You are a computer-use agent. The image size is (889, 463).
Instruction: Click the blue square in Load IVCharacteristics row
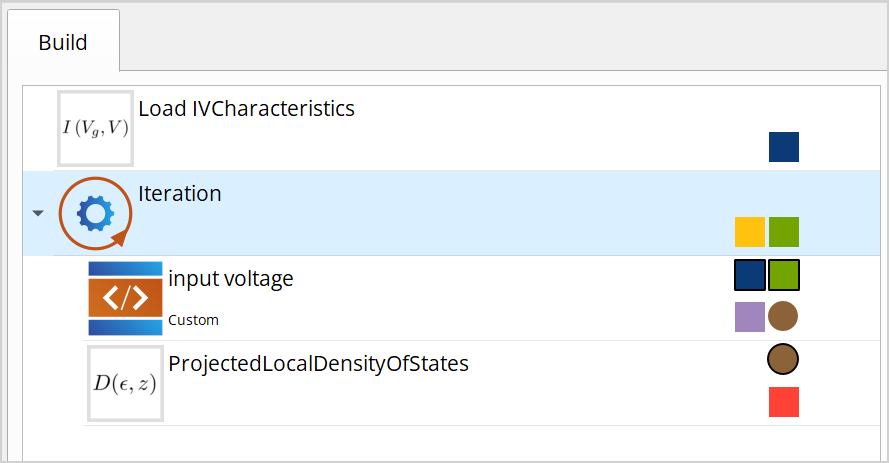[x=784, y=147]
